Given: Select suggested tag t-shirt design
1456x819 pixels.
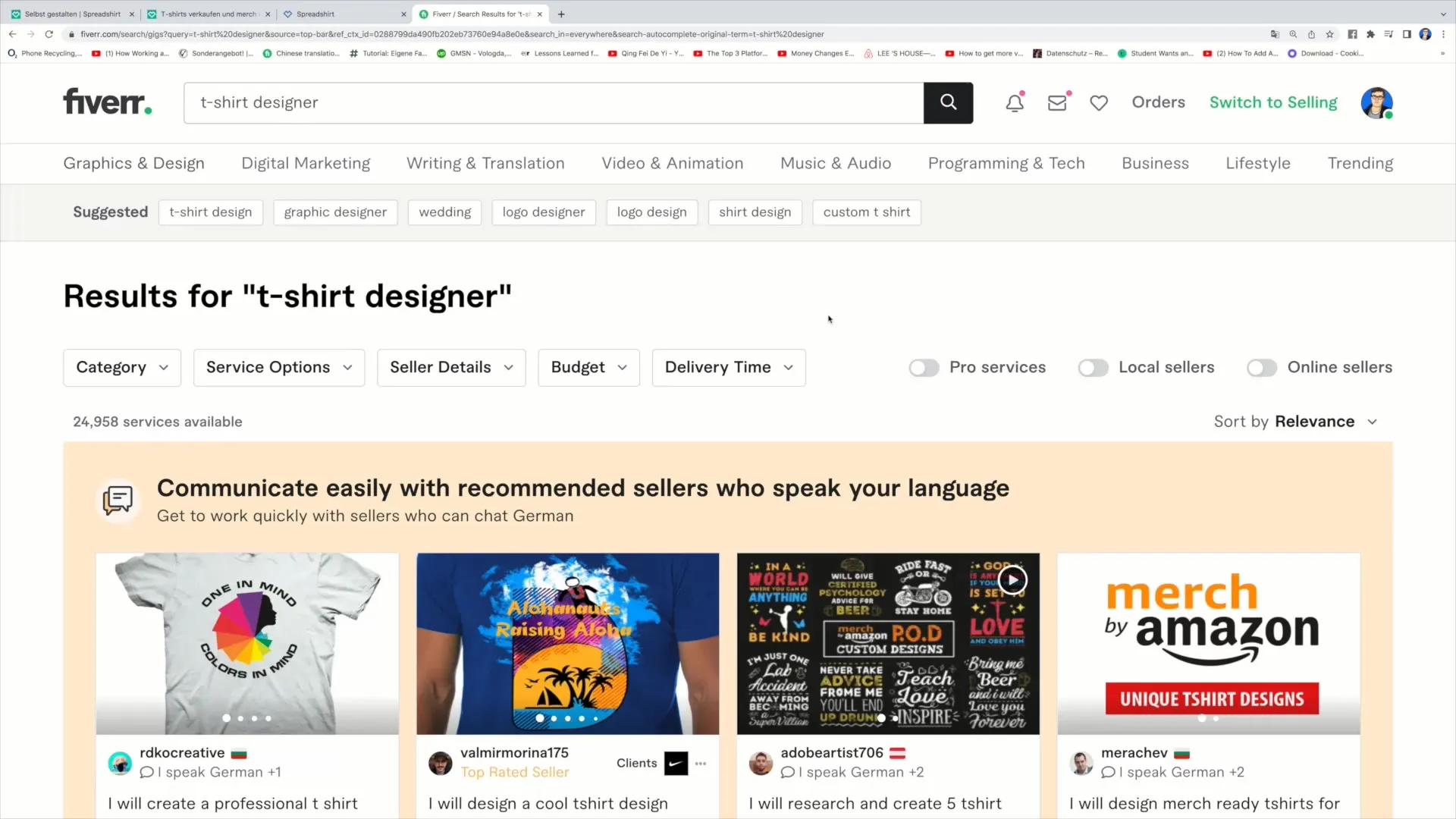Looking at the screenshot, I should pos(211,212).
